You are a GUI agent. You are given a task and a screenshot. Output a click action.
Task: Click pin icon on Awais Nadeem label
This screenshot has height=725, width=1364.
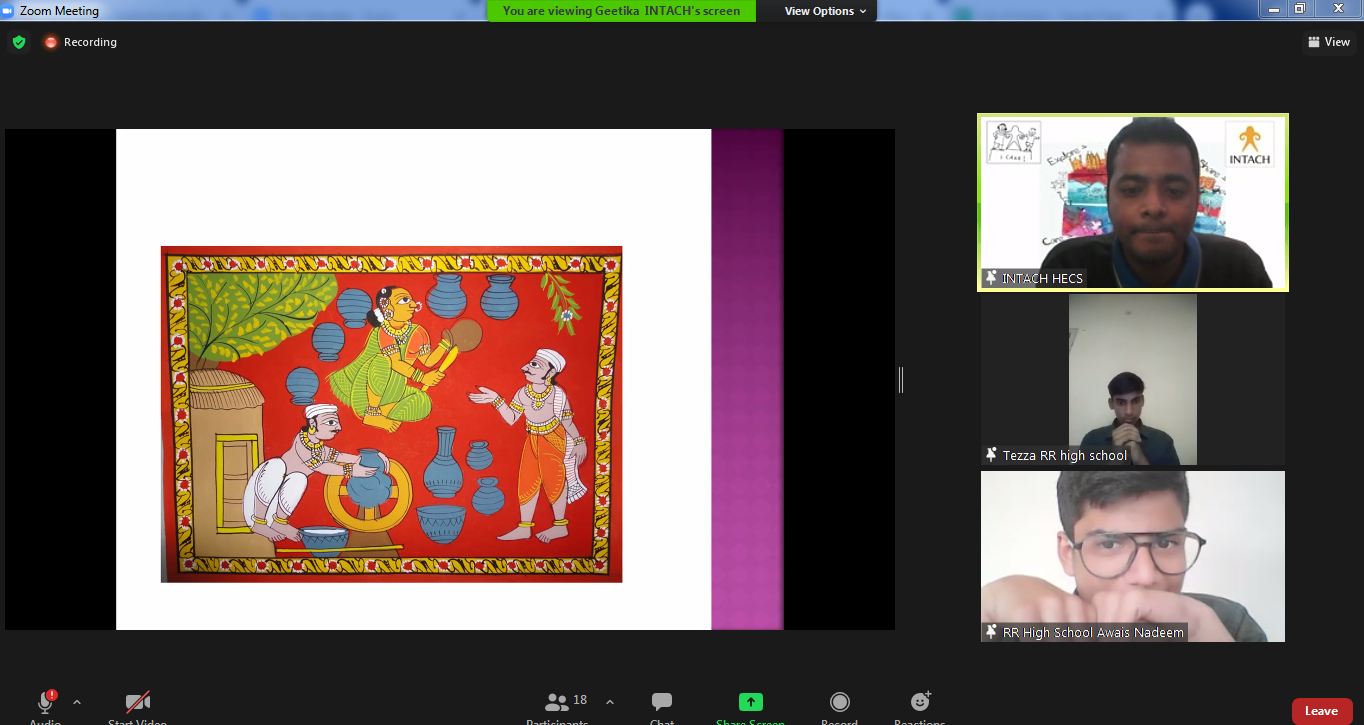(x=991, y=632)
